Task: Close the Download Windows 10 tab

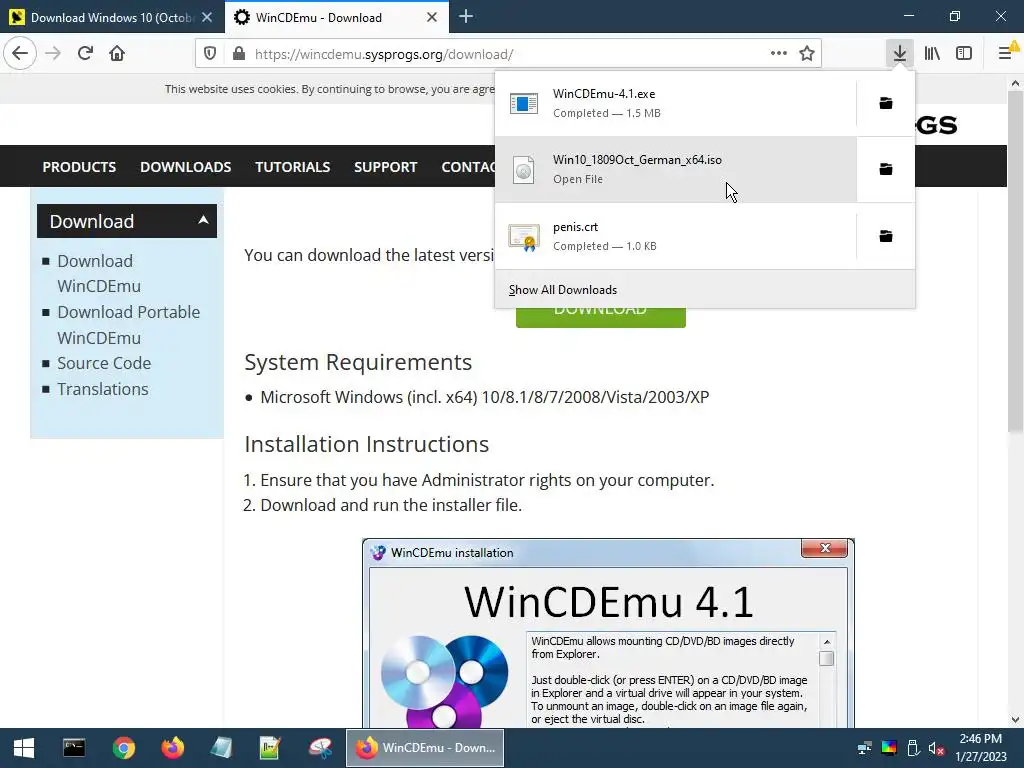Action: pyautogui.click(x=207, y=18)
